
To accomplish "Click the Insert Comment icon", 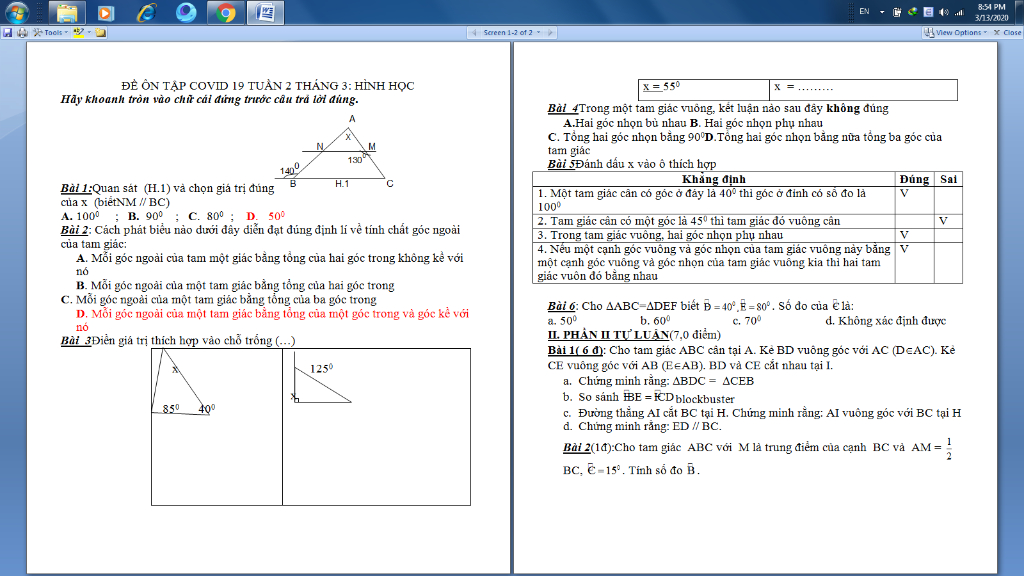I will coord(101,32).
